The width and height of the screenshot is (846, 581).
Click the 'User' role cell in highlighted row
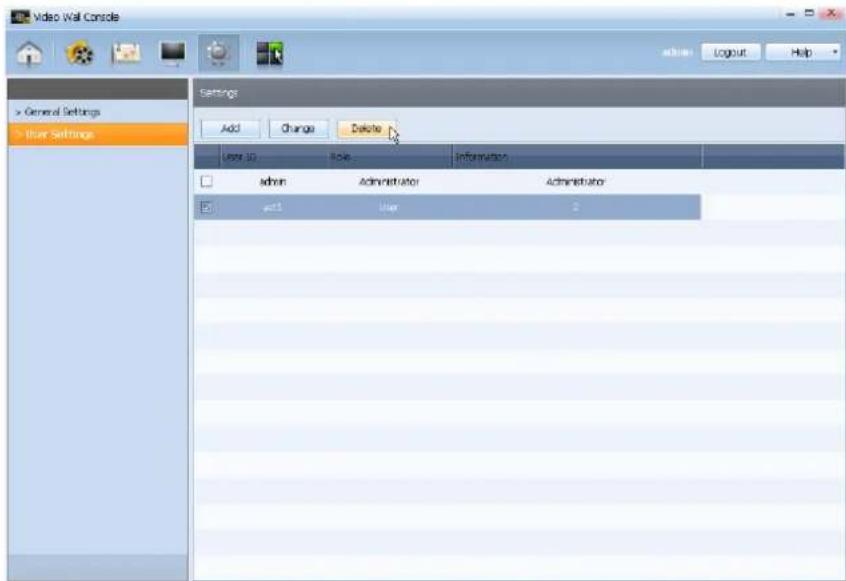pyautogui.click(x=388, y=207)
